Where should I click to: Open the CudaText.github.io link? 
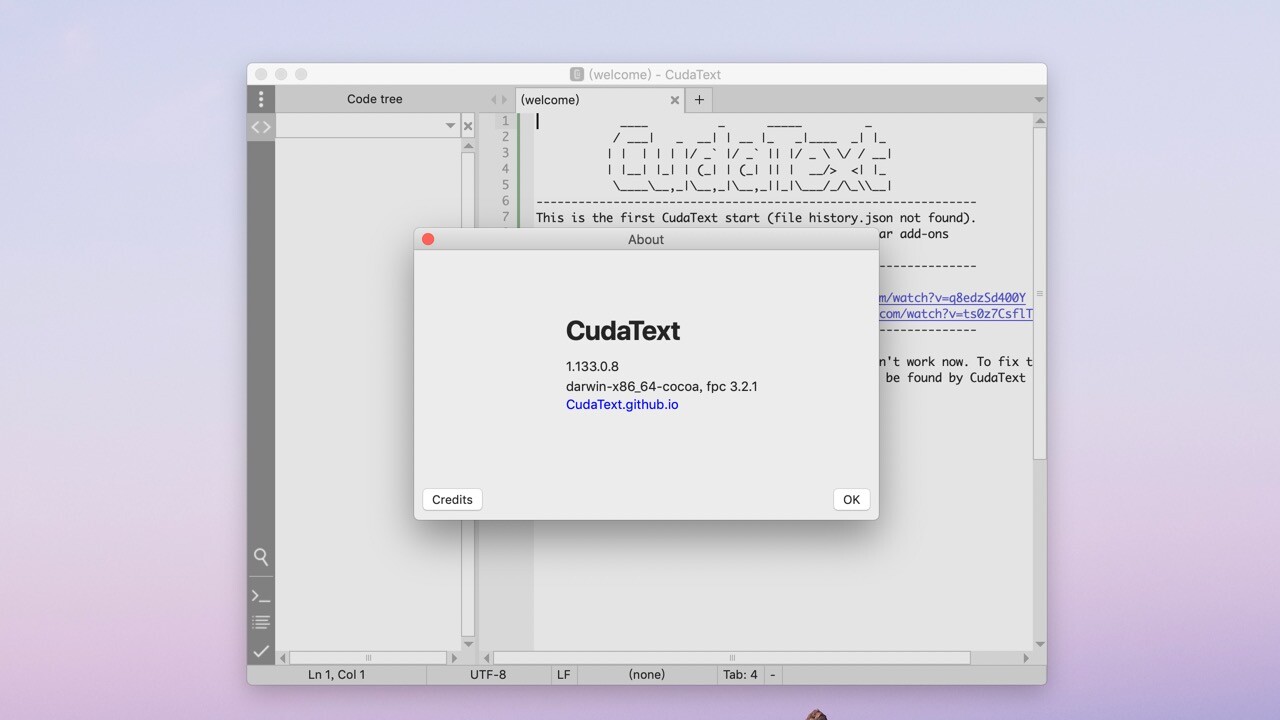click(x=622, y=405)
